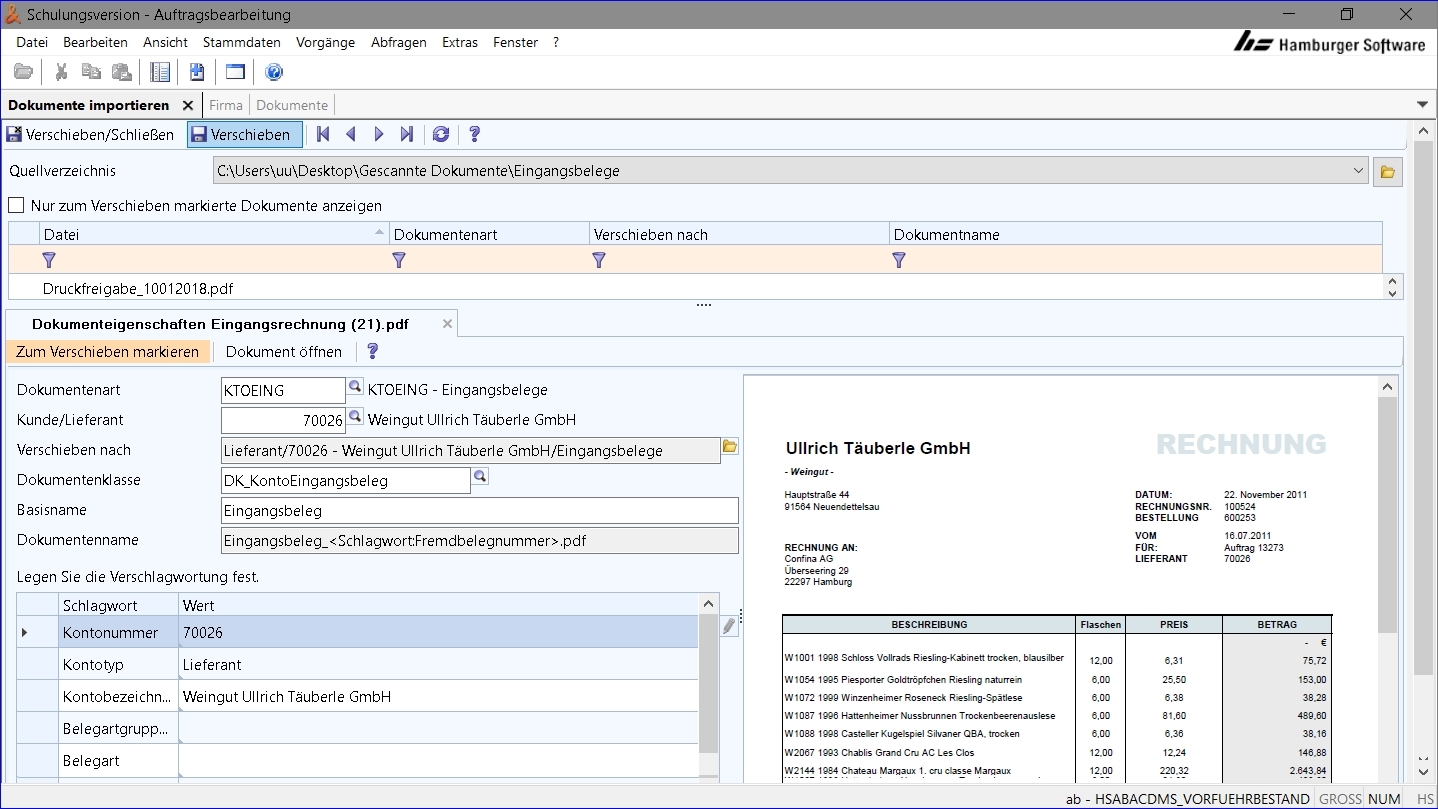Expand the Quellverzeichnis path dropdown
Viewport: 1438px width, 809px height.
click(1358, 171)
